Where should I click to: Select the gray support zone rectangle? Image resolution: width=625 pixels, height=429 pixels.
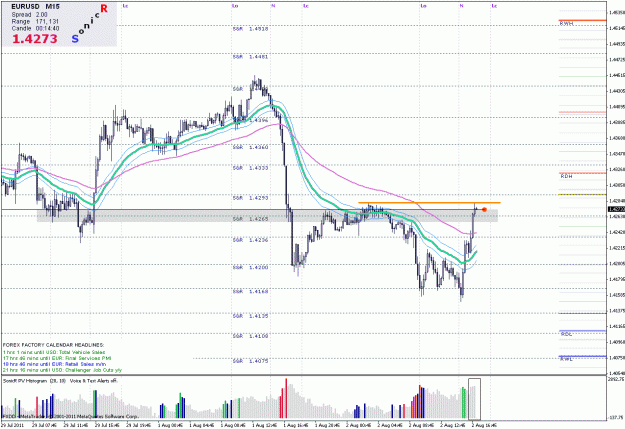point(267,216)
